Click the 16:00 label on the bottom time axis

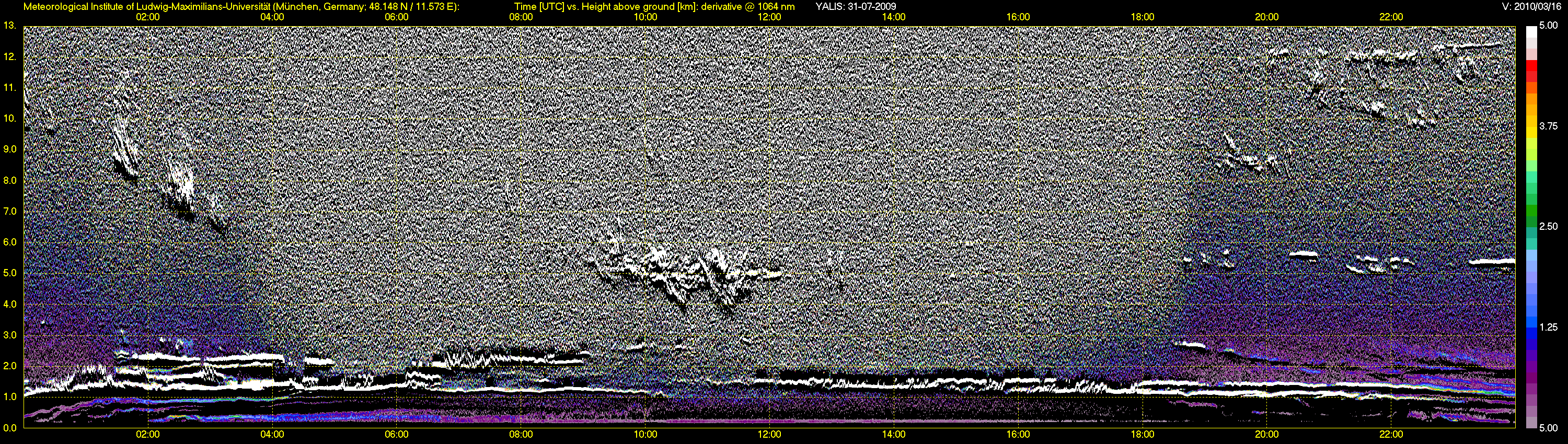tap(1018, 434)
